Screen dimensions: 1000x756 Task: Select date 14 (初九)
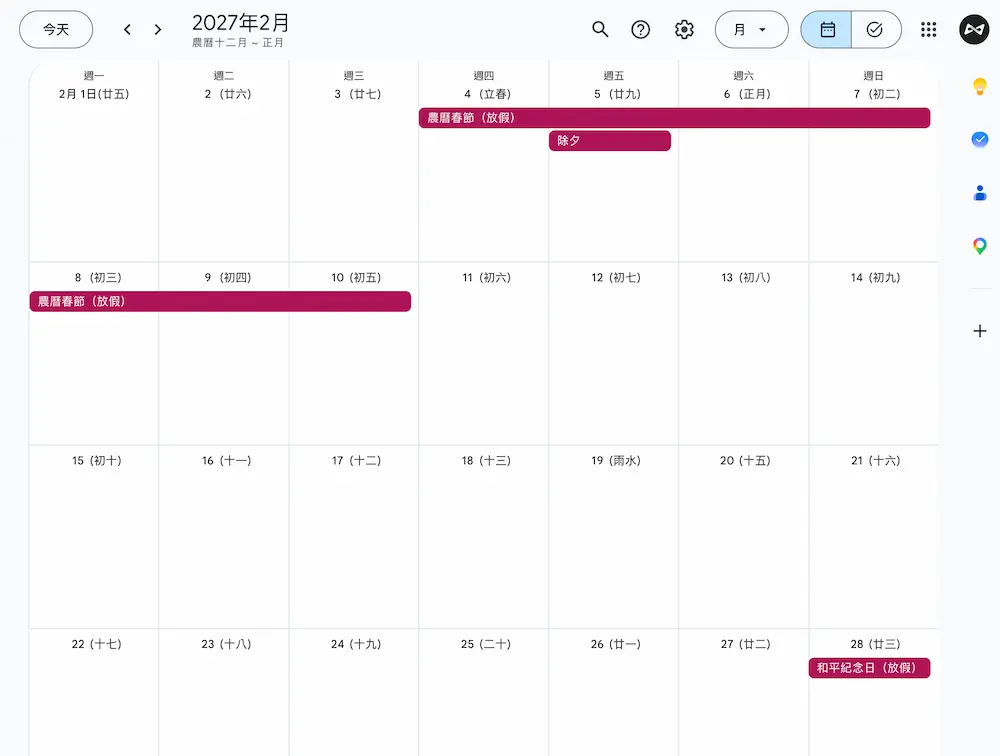click(x=875, y=278)
